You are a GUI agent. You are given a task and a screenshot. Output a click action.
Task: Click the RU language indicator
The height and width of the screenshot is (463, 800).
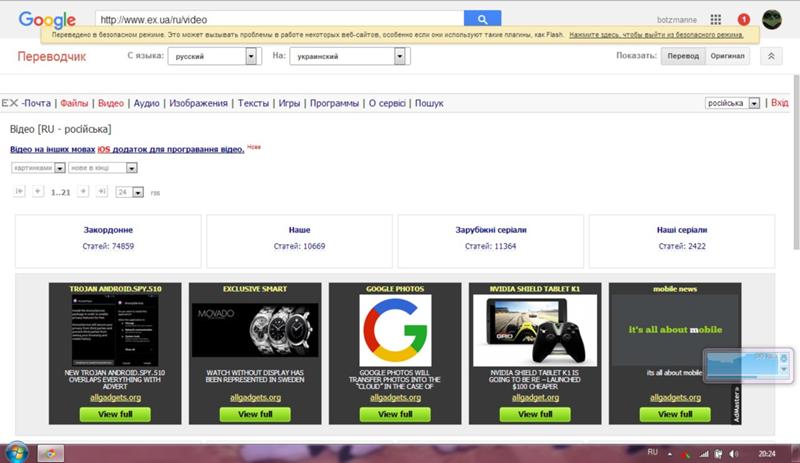tap(652, 452)
